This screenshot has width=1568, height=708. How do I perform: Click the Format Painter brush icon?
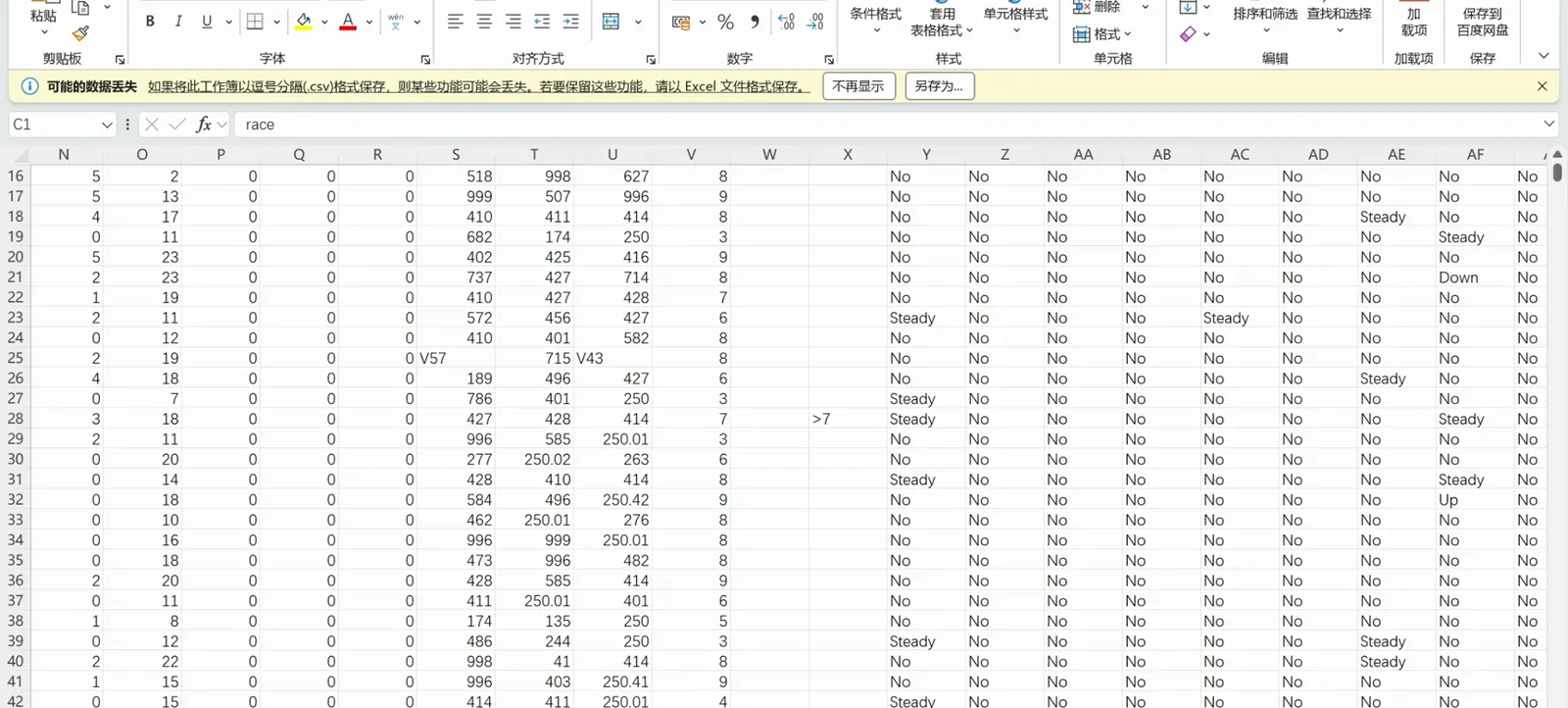80,33
